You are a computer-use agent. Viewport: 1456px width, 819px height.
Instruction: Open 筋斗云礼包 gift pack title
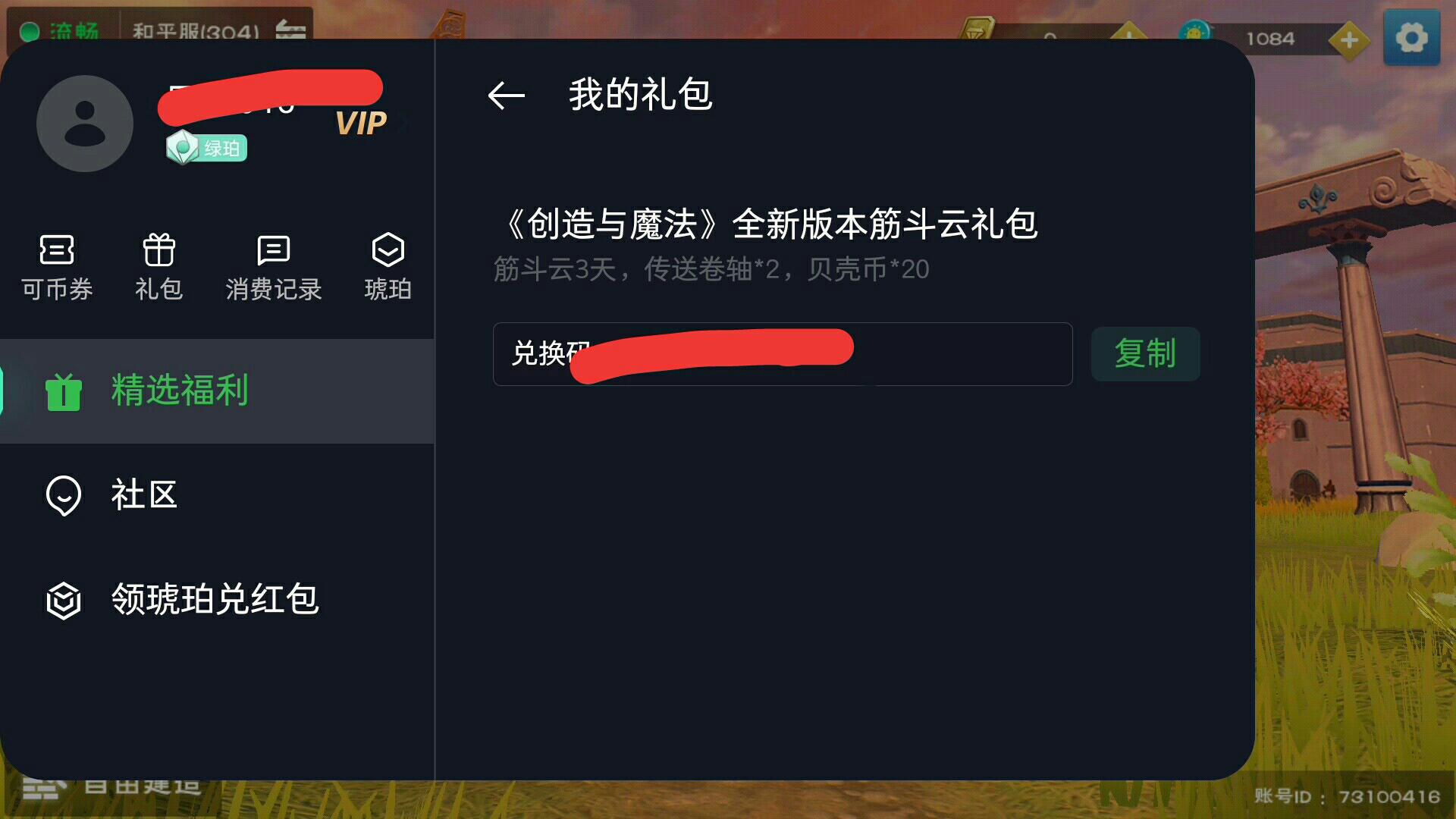coord(770,224)
